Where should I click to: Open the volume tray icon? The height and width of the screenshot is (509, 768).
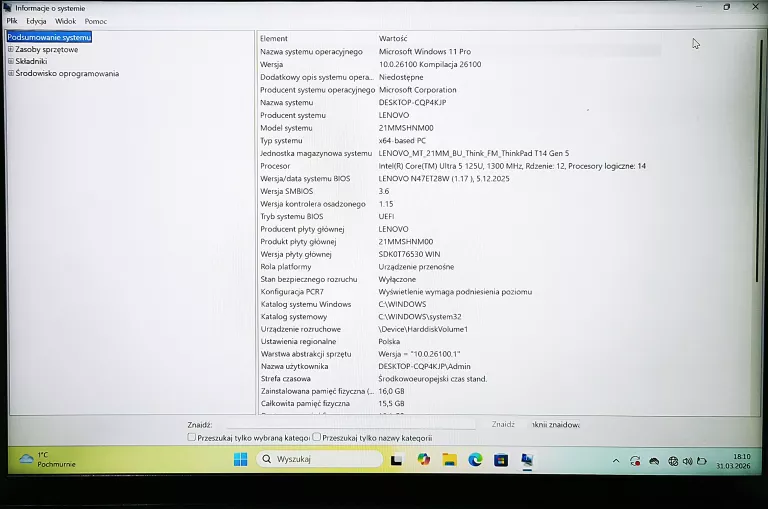688,461
